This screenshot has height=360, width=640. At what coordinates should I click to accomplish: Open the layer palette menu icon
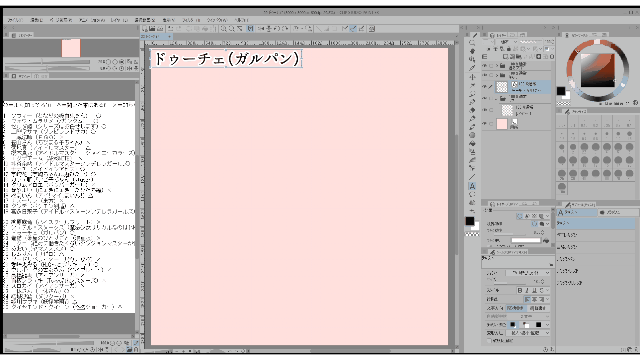click(x=484, y=57)
